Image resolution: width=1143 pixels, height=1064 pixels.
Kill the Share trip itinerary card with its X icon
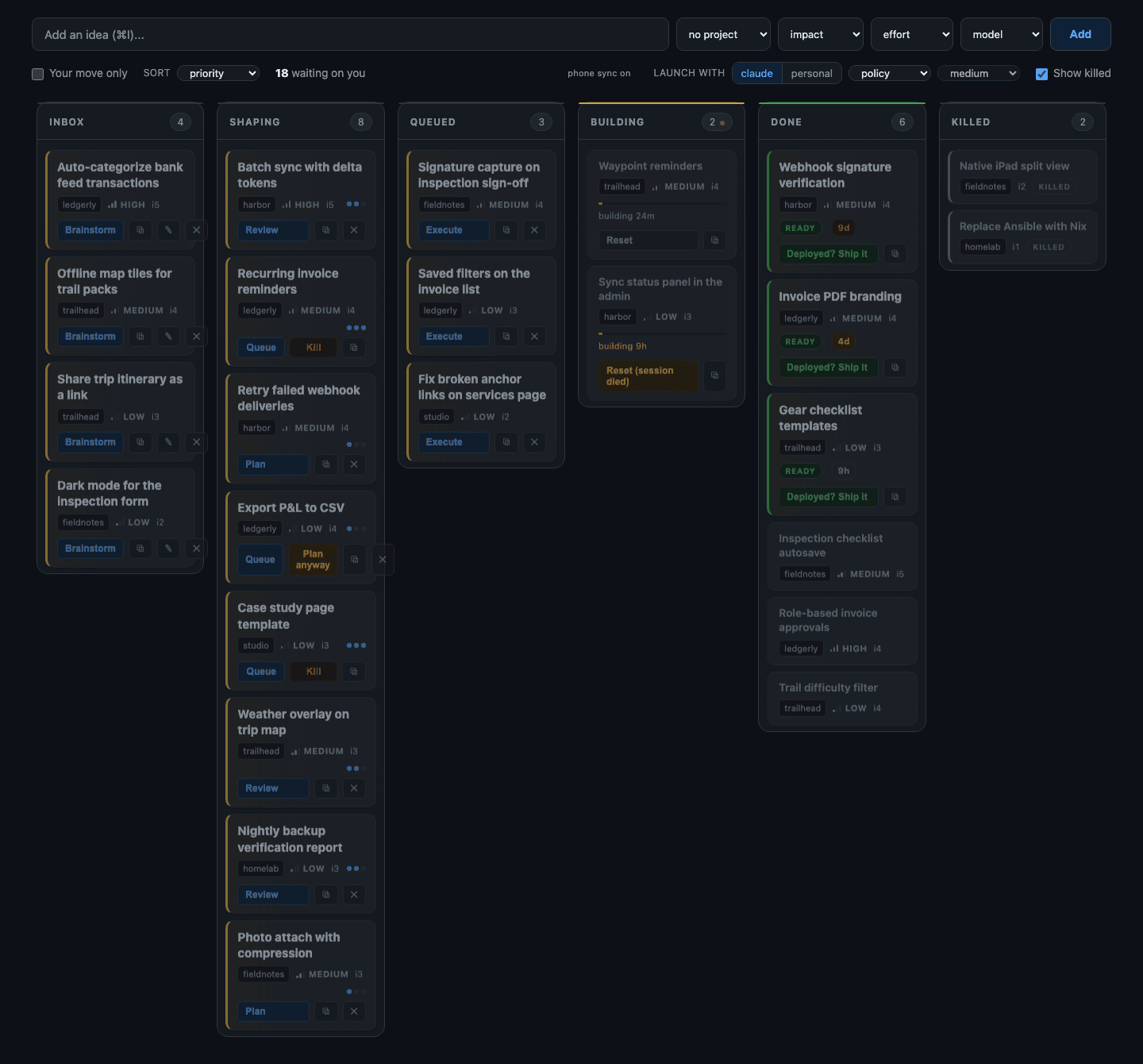click(196, 442)
